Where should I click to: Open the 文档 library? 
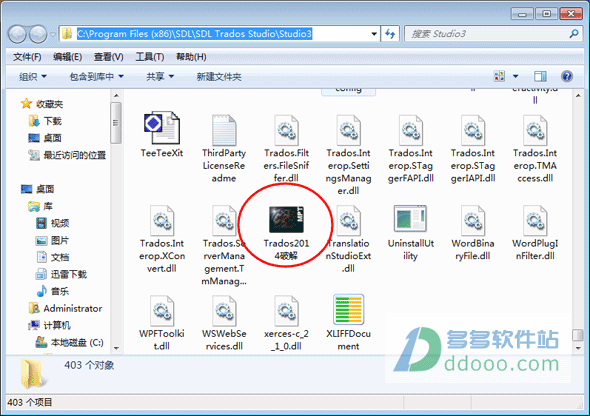(x=53, y=257)
